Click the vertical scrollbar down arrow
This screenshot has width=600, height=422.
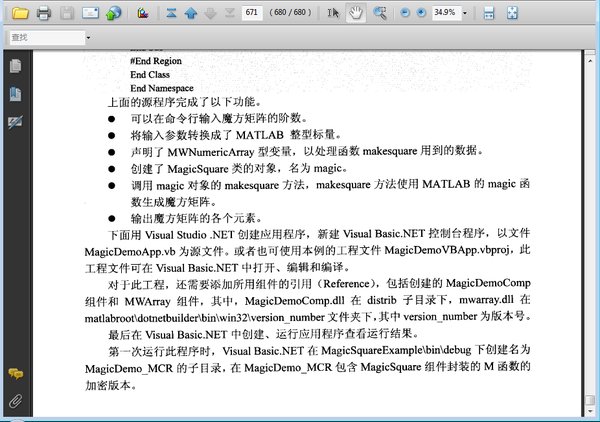pyautogui.click(x=590, y=411)
